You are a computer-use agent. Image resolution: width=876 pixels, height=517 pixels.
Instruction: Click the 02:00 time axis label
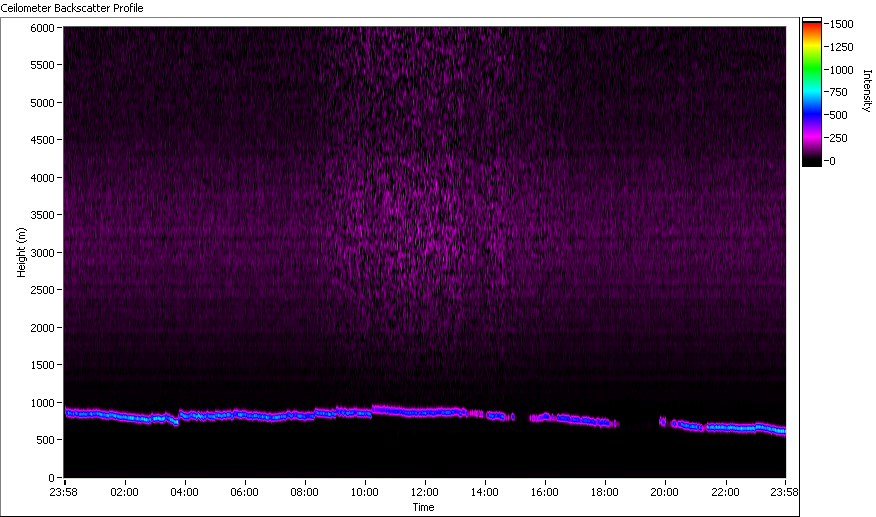(x=124, y=492)
